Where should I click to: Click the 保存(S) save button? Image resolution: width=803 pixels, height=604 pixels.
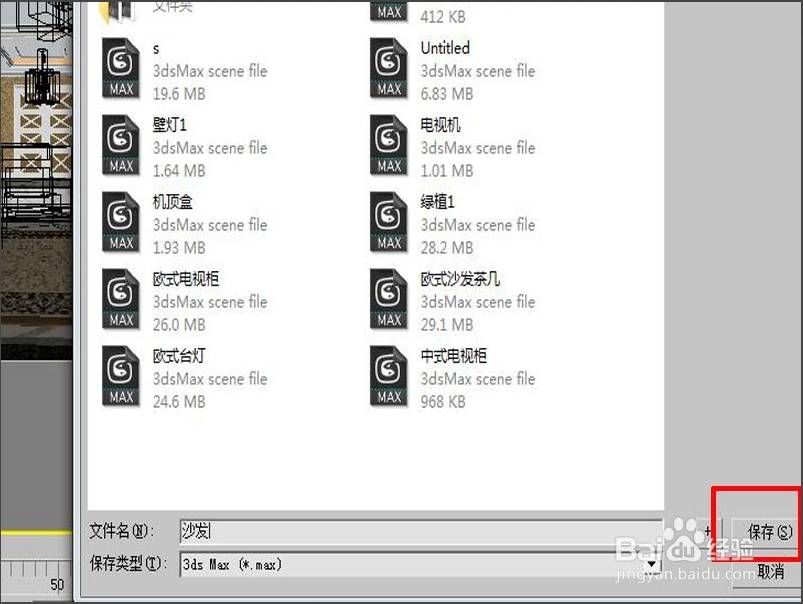[765, 532]
